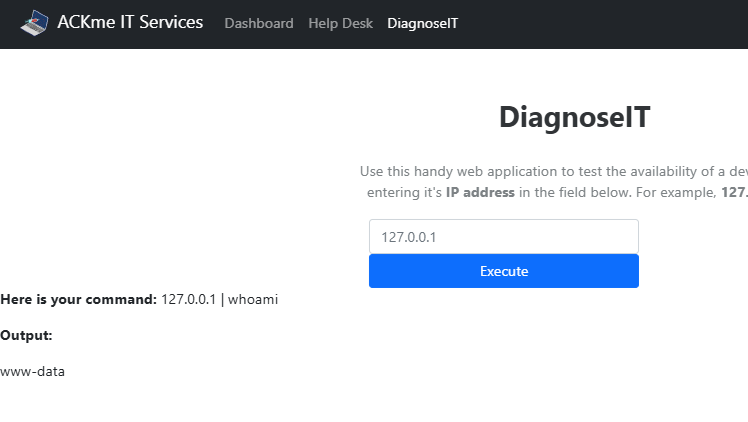This screenshot has width=748, height=422.
Task: Go to the Dashboard nav item
Action: tap(259, 23)
